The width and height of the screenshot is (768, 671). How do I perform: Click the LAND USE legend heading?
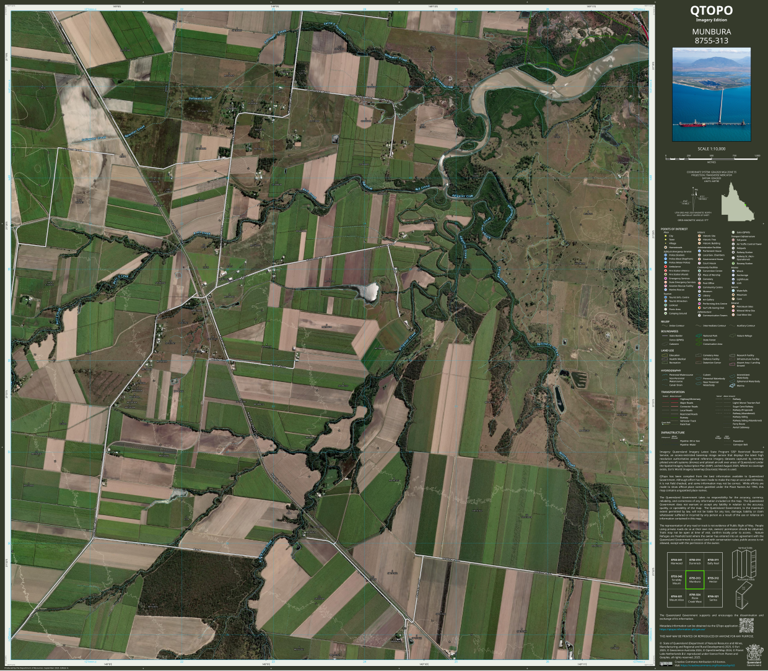[x=668, y=351]
